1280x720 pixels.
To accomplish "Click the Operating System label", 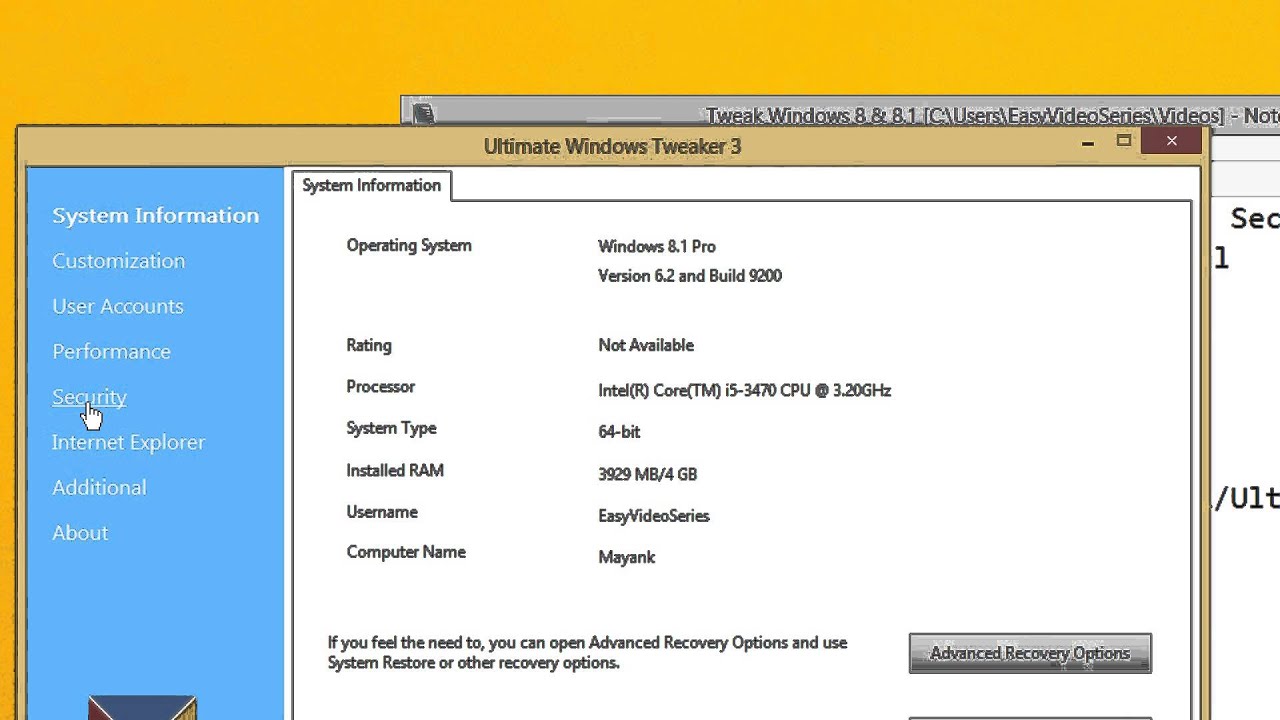I will (409, 246).
